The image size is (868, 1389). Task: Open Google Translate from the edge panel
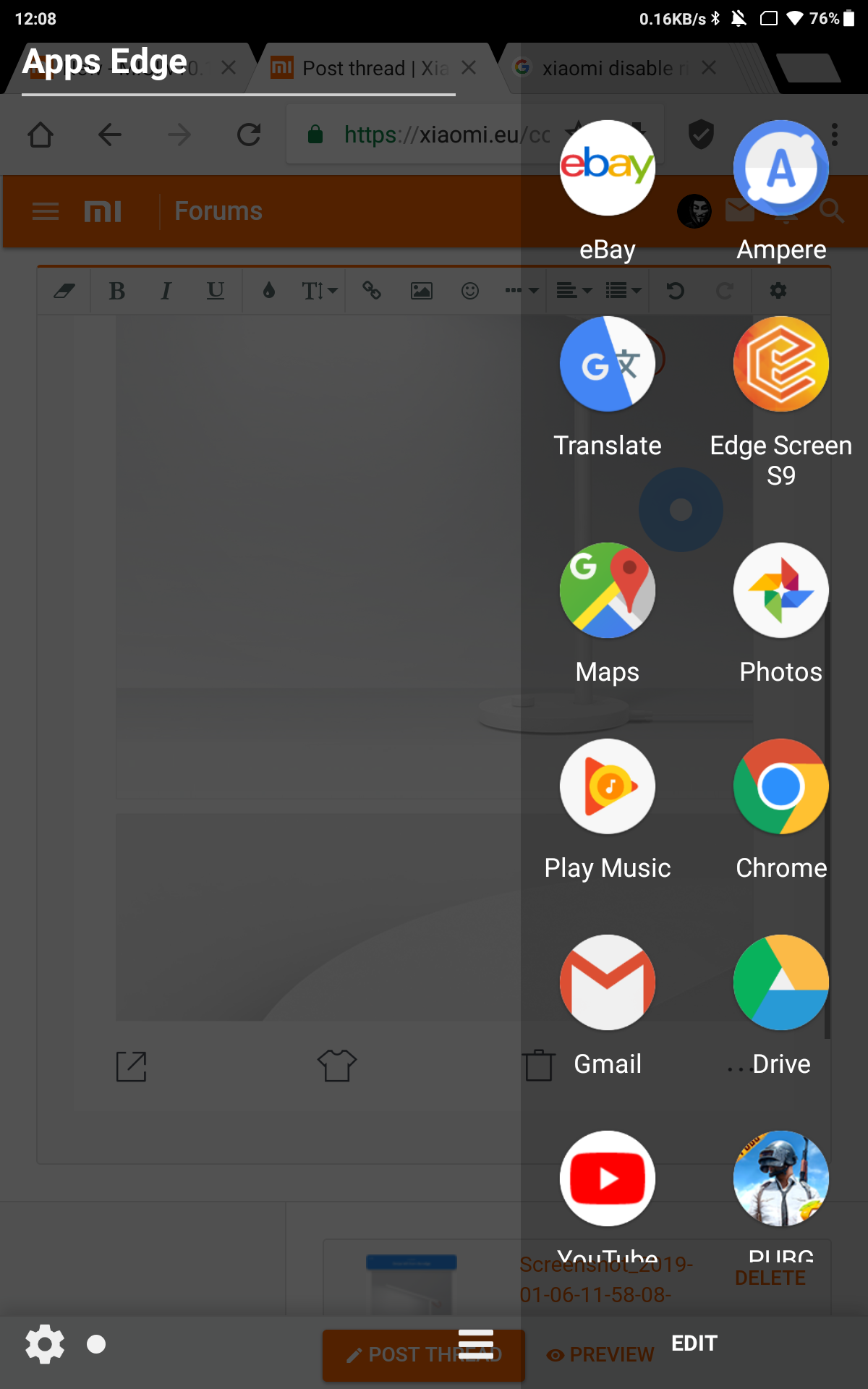click(608, 364)
